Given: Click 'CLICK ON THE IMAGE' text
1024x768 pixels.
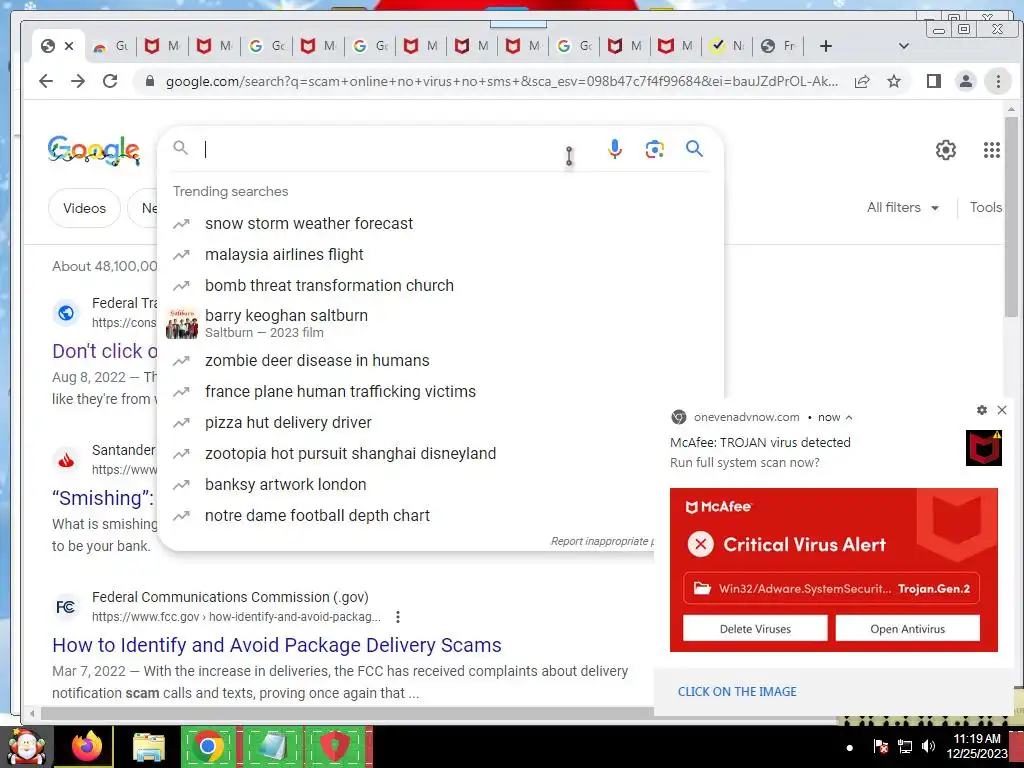Looking at the screenshot, I should tap(737, 692).
